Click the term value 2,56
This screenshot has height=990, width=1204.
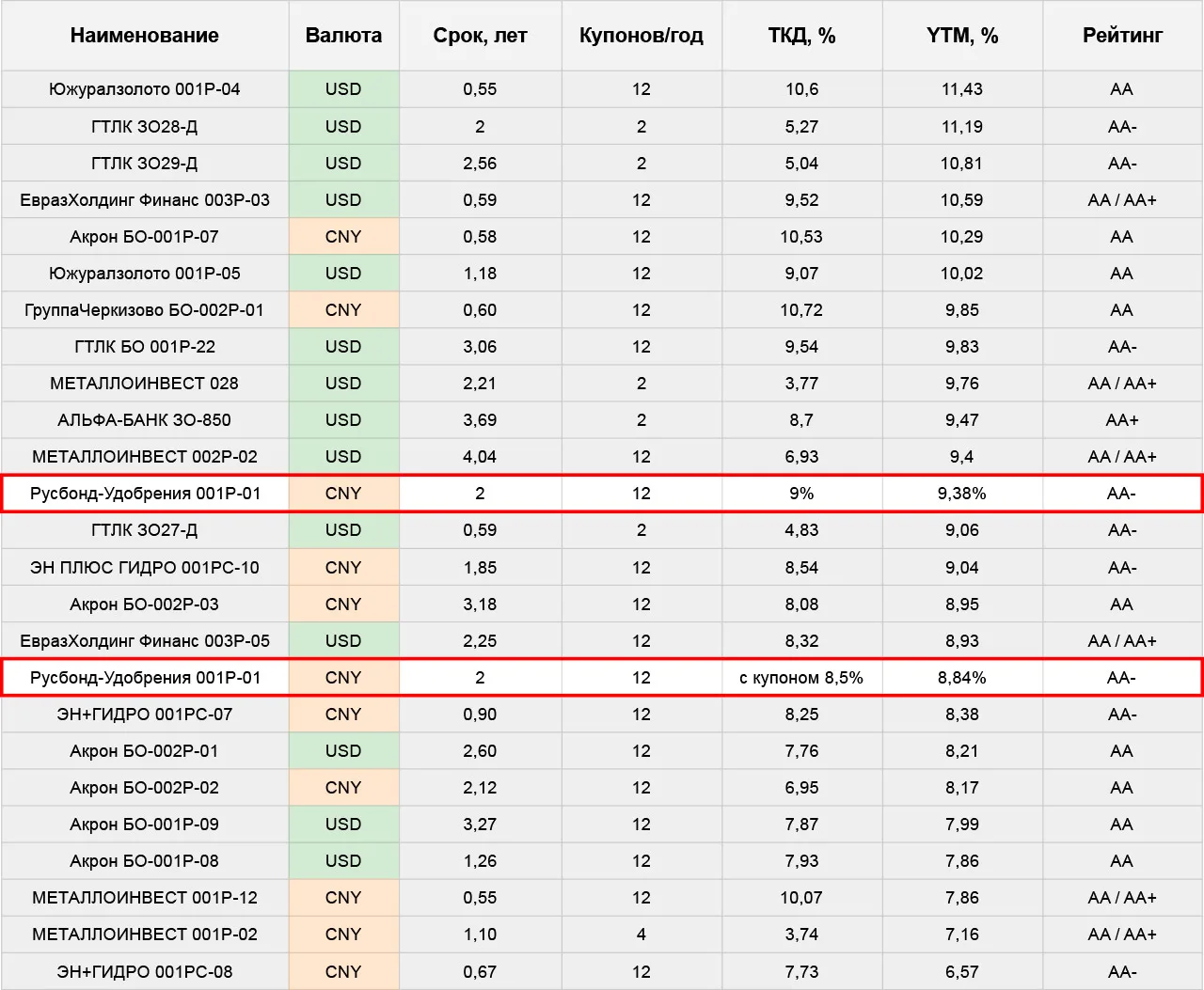tap(480, 163)
